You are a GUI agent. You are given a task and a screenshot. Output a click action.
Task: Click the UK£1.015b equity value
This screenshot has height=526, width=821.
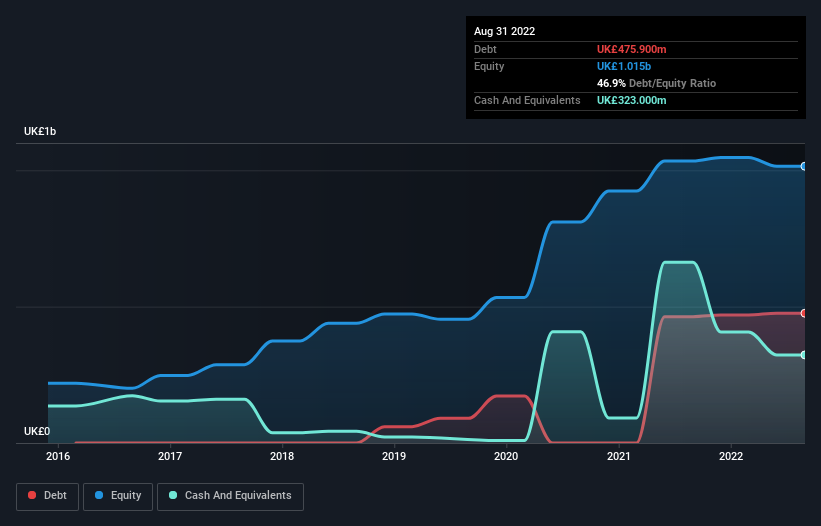(624, 66)
